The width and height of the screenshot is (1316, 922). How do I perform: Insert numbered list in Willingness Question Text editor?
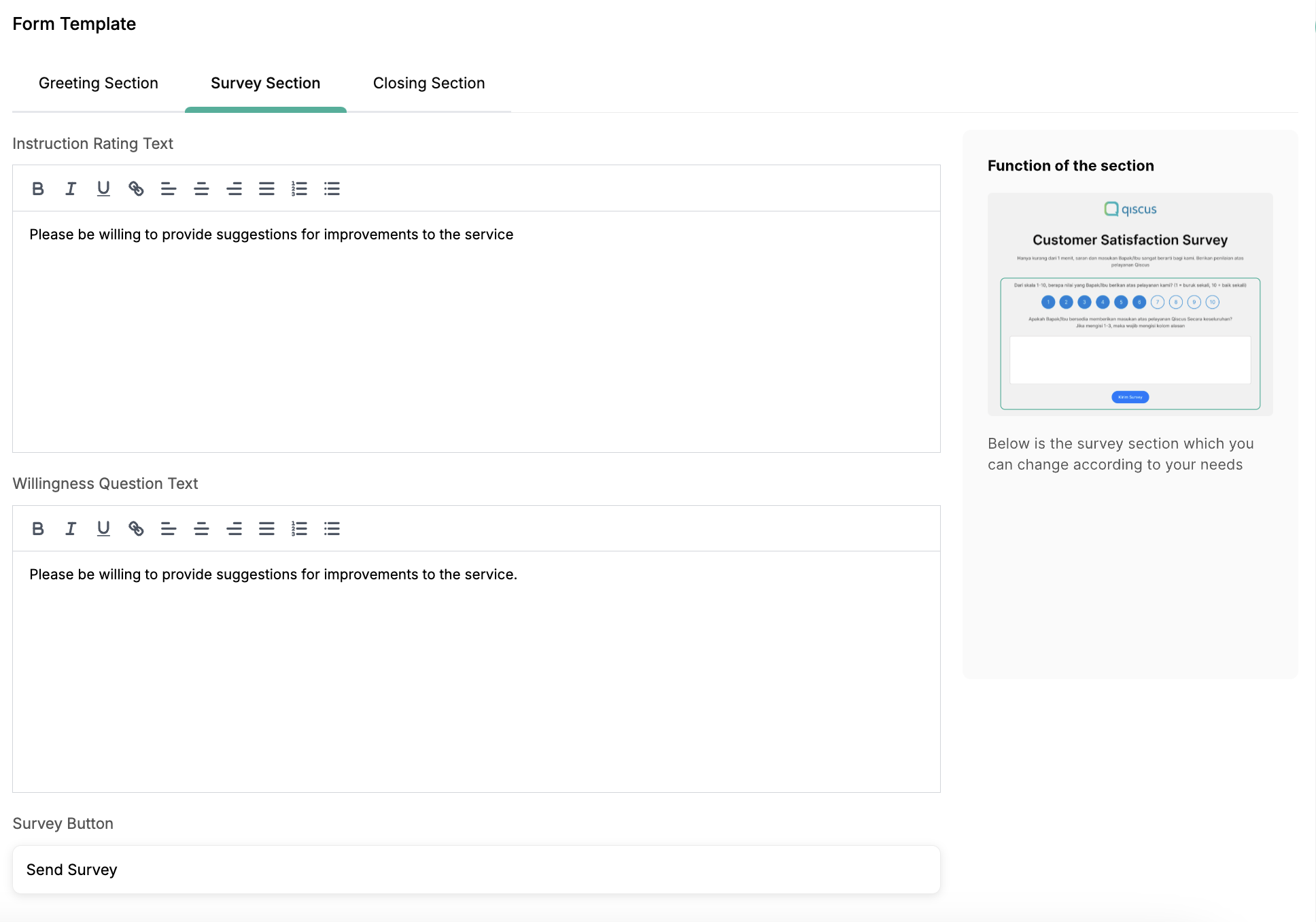(299, 528)
